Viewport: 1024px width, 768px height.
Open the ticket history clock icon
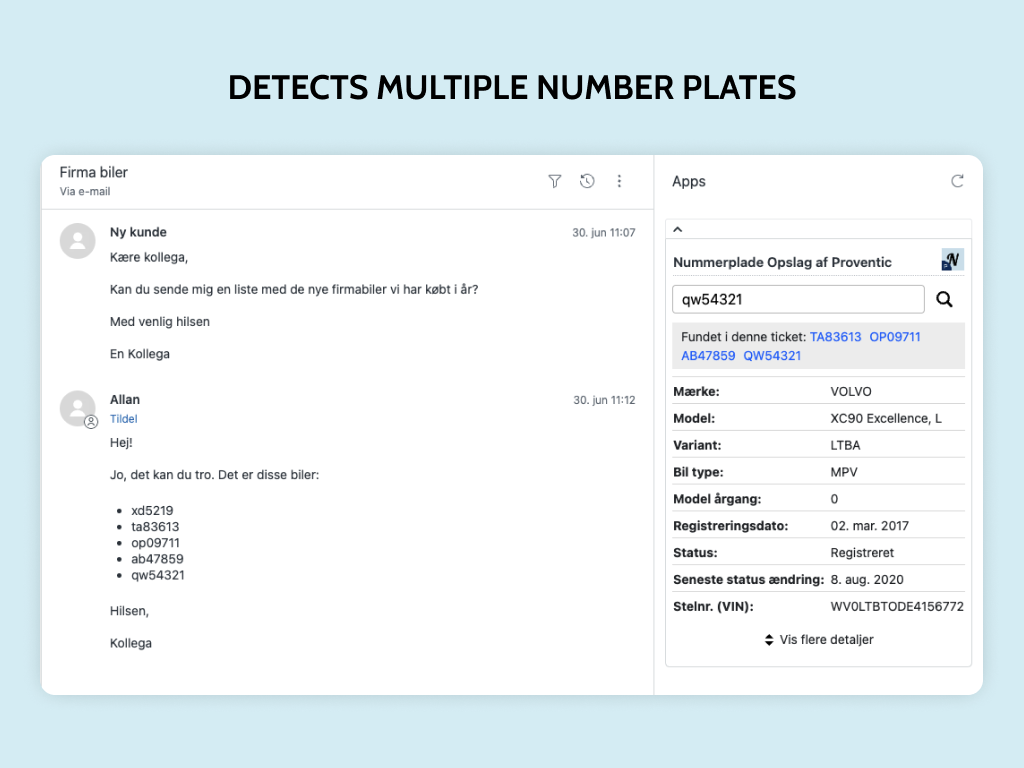[x=587, y=181]
